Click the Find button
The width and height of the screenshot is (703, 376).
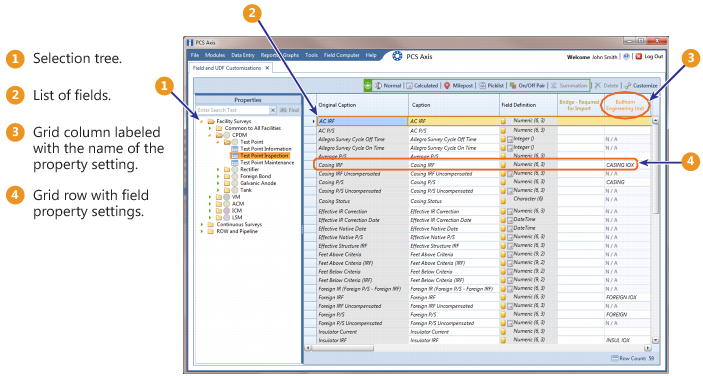pyautogui.click(x=289, y=110)
